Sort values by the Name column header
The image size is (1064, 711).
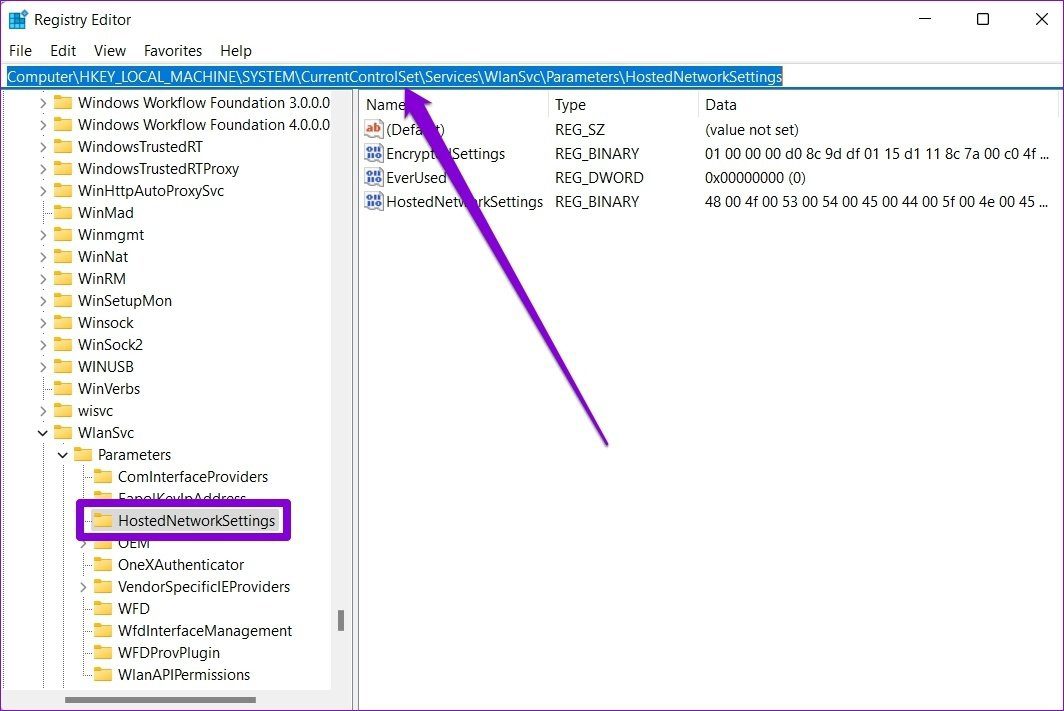453,104
